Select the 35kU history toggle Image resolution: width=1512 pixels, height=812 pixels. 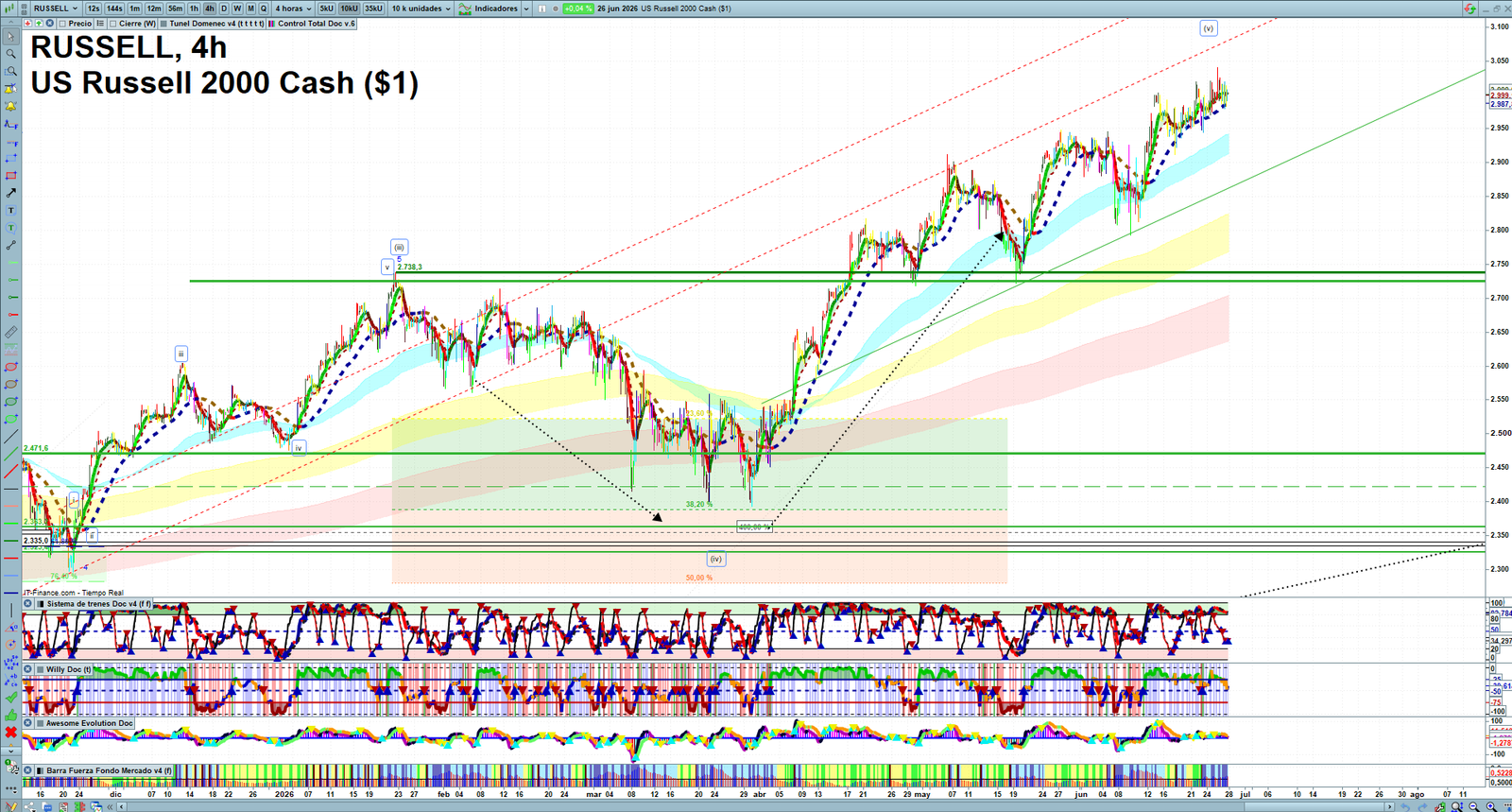[373, 9]
